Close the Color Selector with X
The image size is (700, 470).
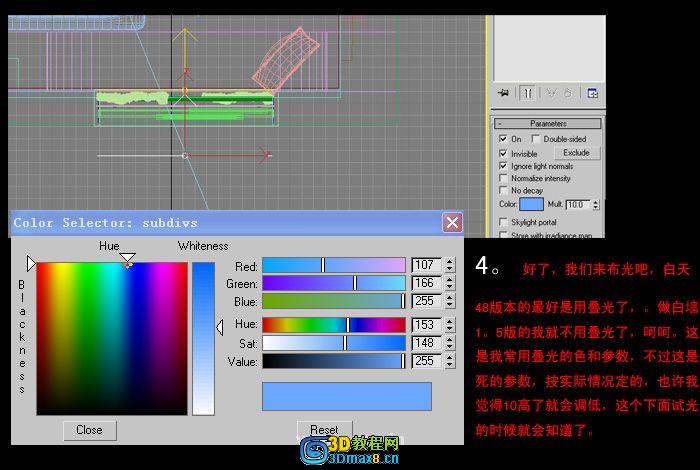(452, 222)
